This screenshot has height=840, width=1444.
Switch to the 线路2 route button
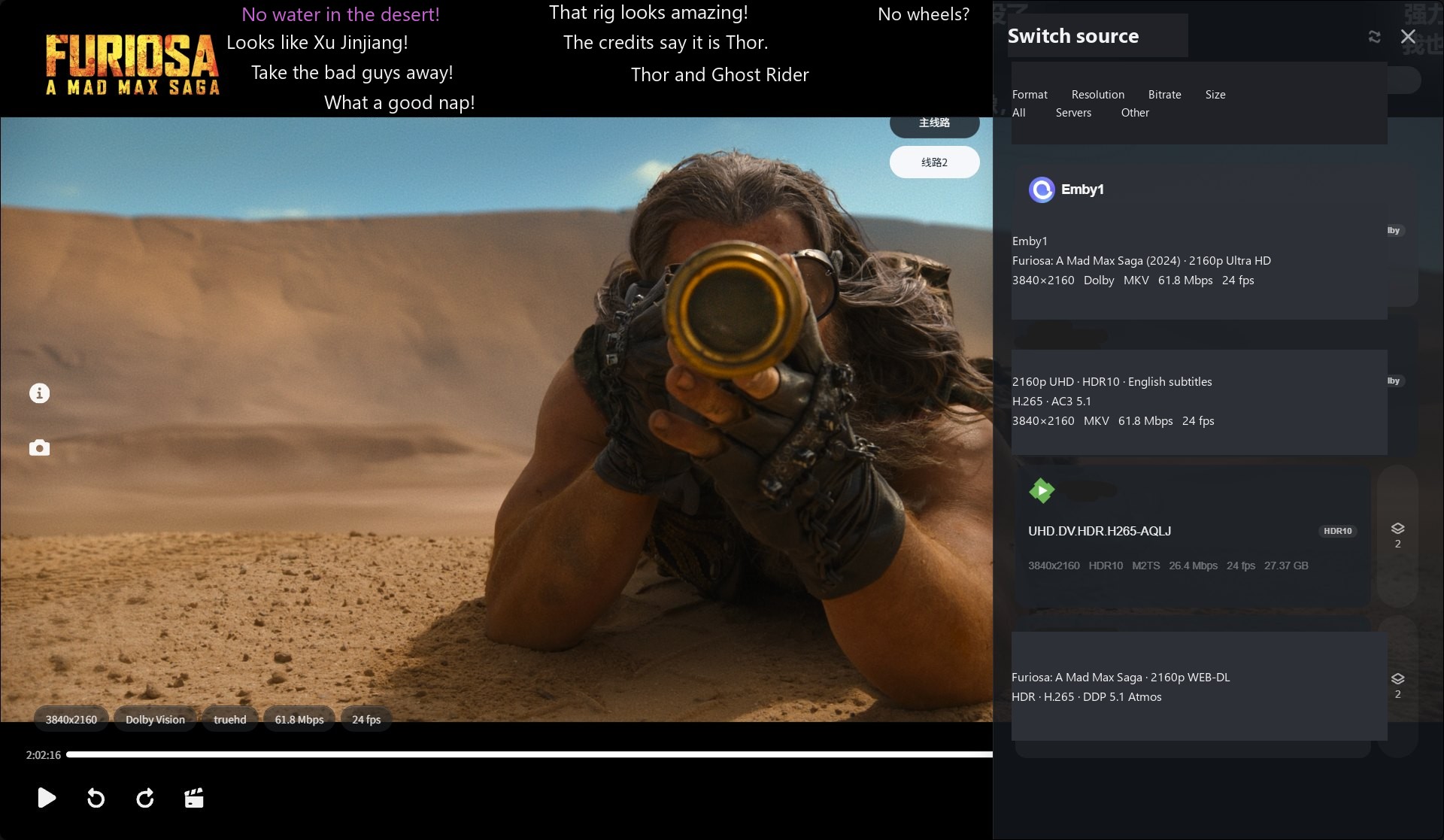click(x=934, y=162)
